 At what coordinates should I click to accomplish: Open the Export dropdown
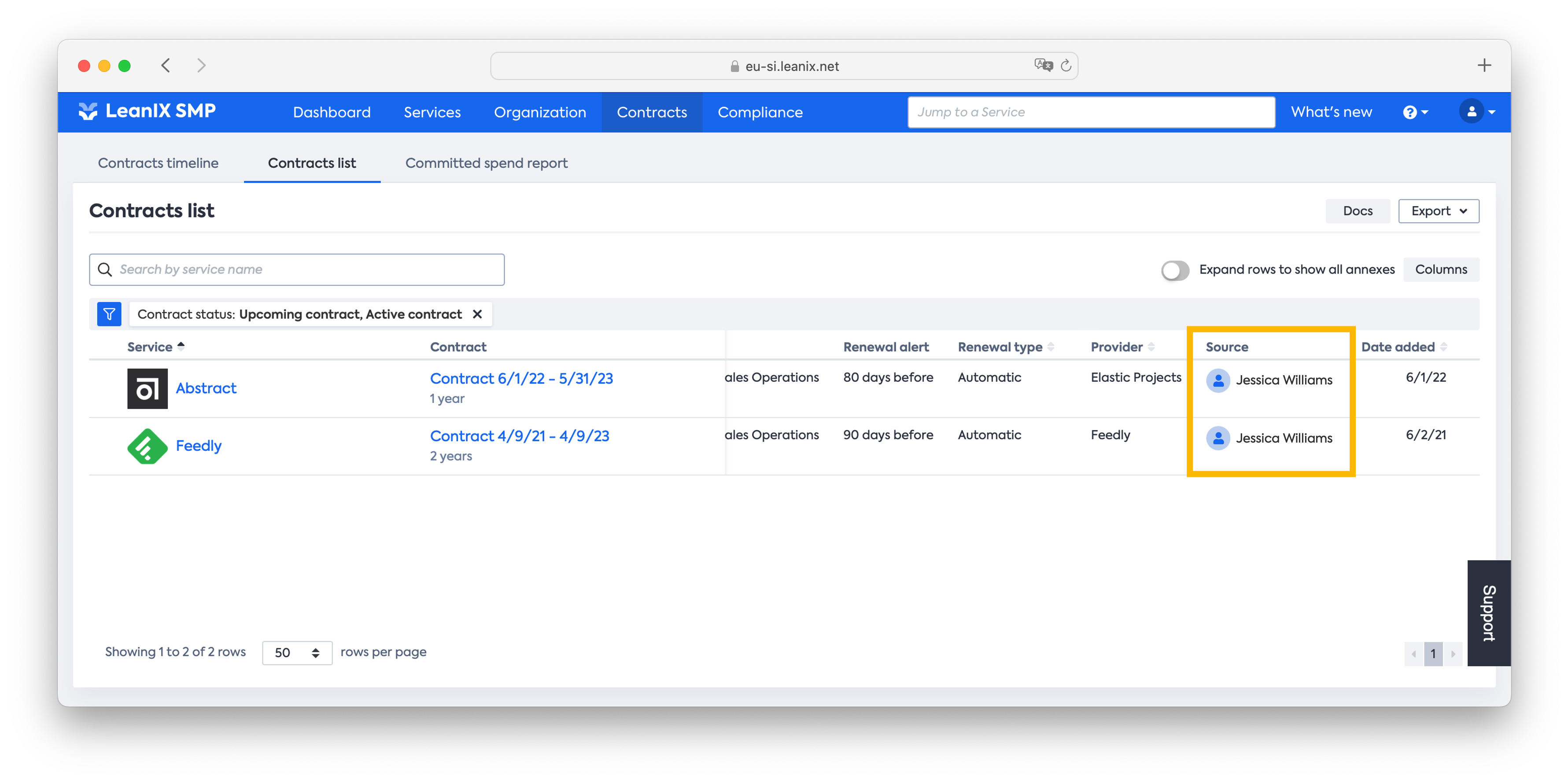(x=1439, y=211)
